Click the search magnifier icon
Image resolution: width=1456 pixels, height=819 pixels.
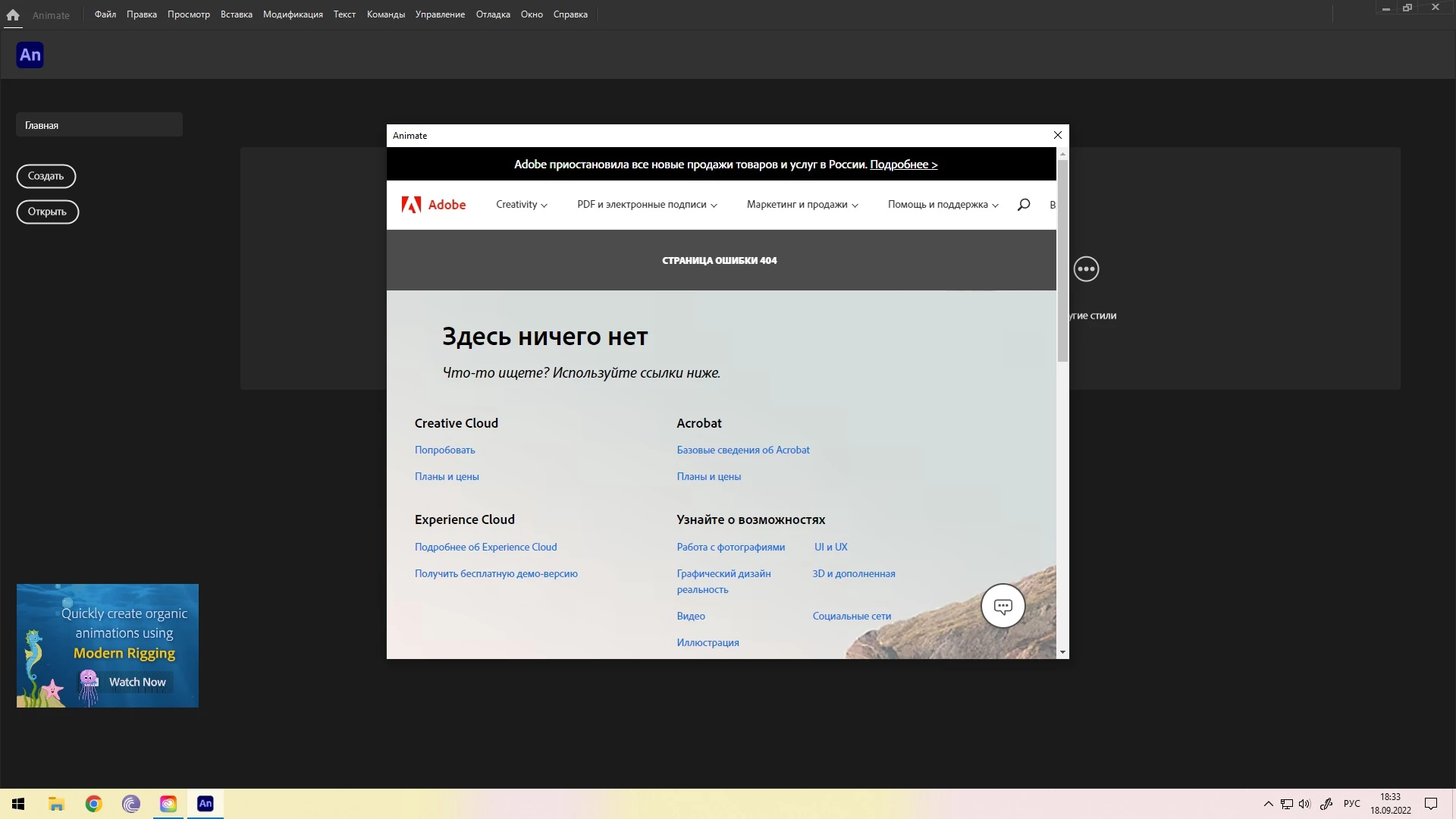(1023, 205)
